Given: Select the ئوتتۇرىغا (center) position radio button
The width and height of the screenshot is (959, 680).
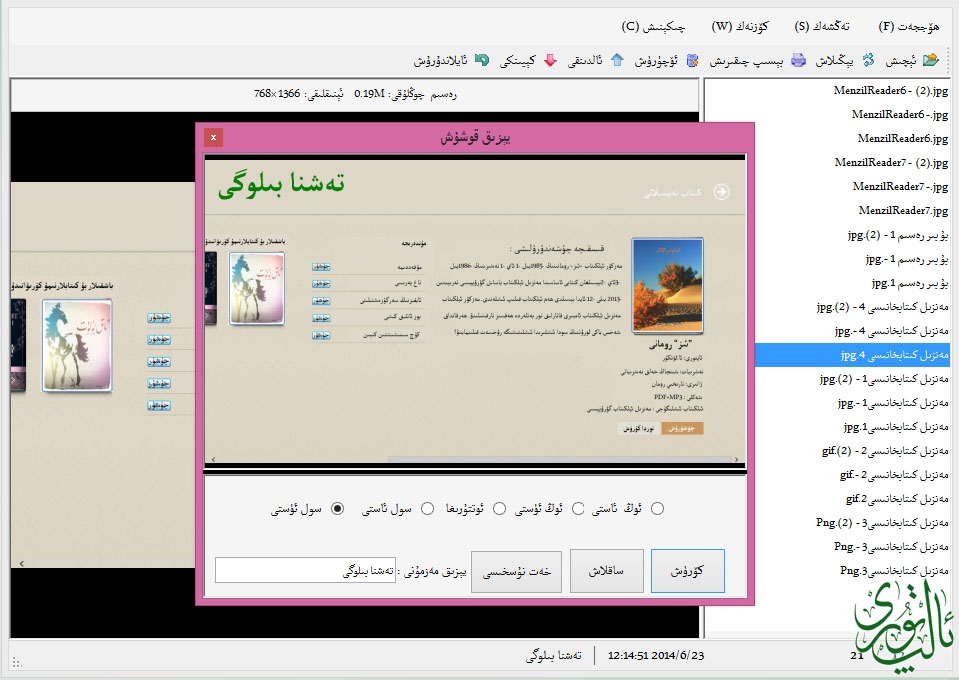Looking at the screenshot, I should 499,509.
